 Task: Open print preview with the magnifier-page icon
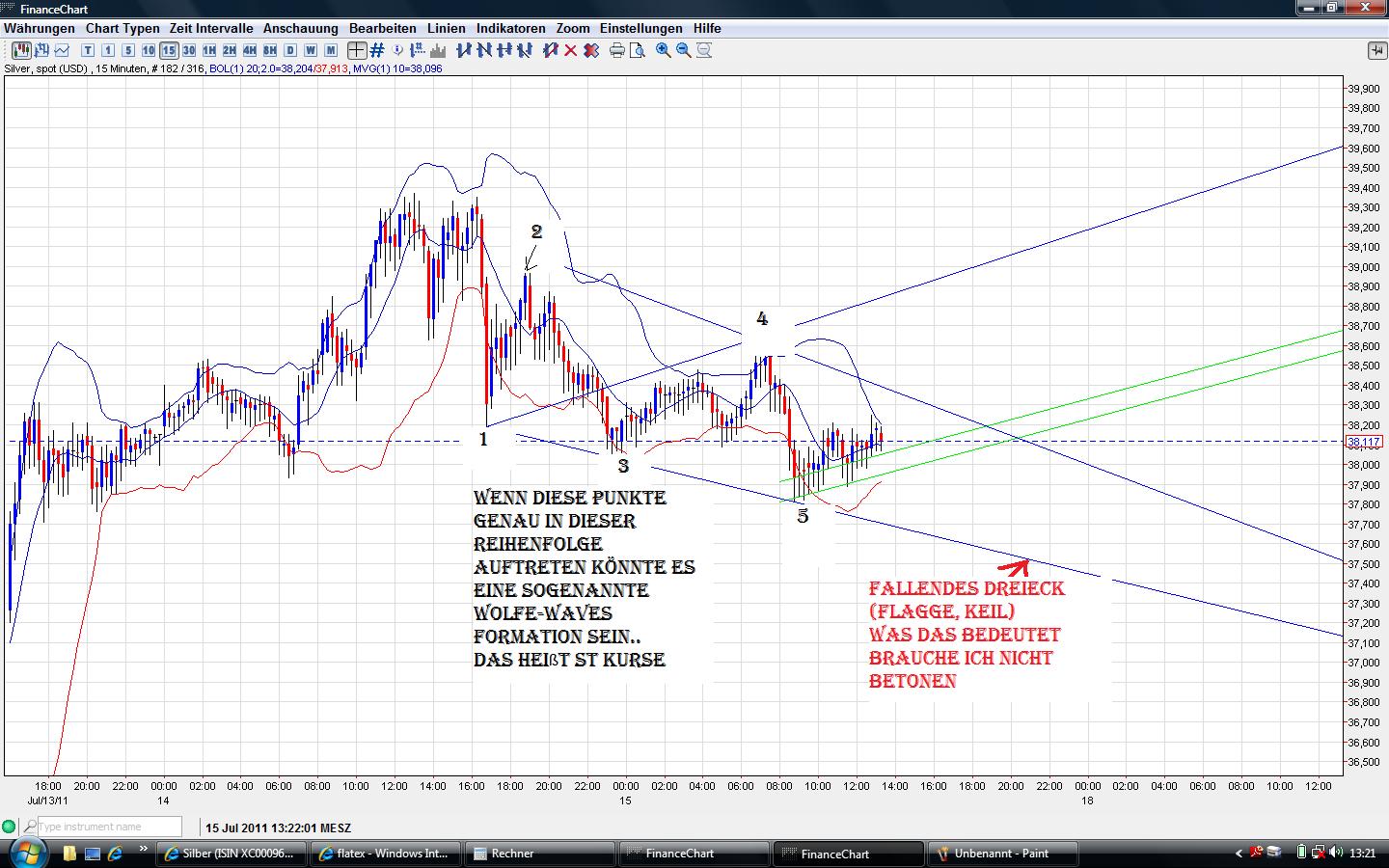(x=637, y=50)
